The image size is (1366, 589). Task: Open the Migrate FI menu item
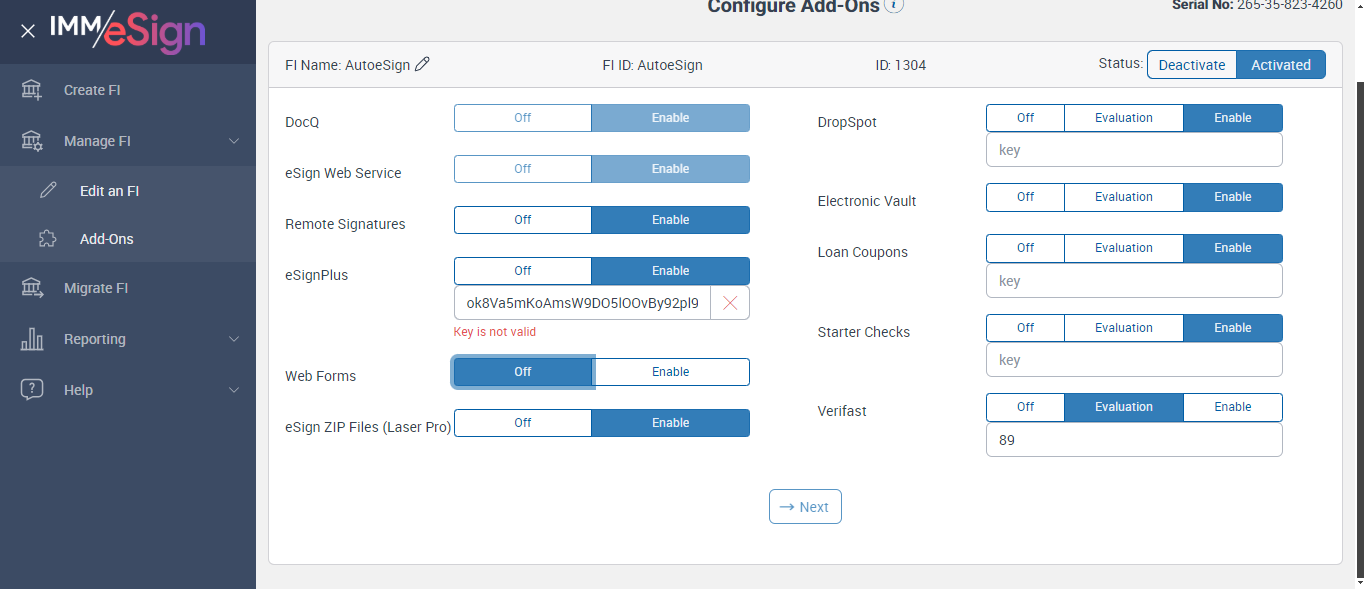pos(96,288)
